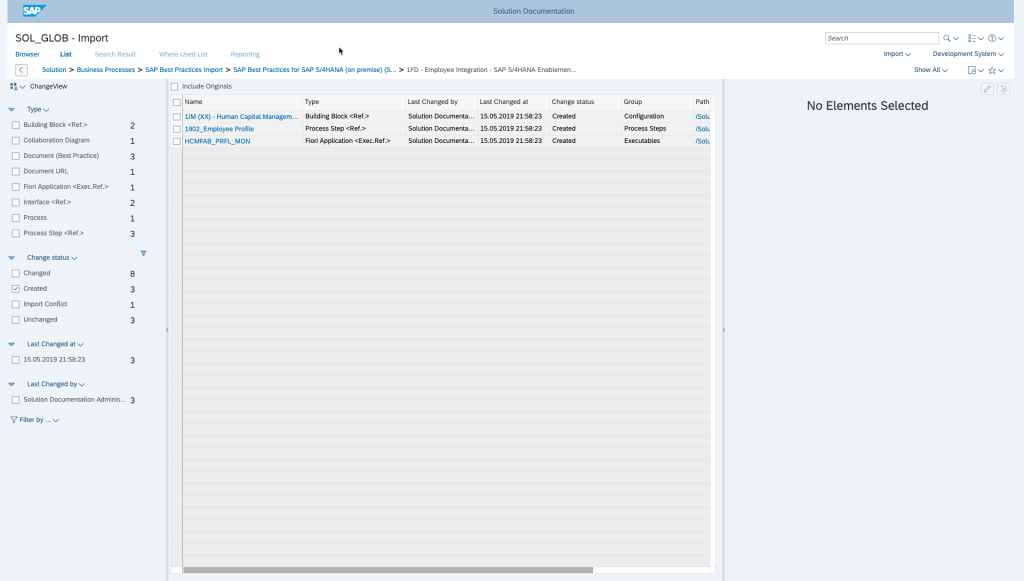
Task: Toggle Collaboration Diagram filter checkbox
Action: point(16,140)
